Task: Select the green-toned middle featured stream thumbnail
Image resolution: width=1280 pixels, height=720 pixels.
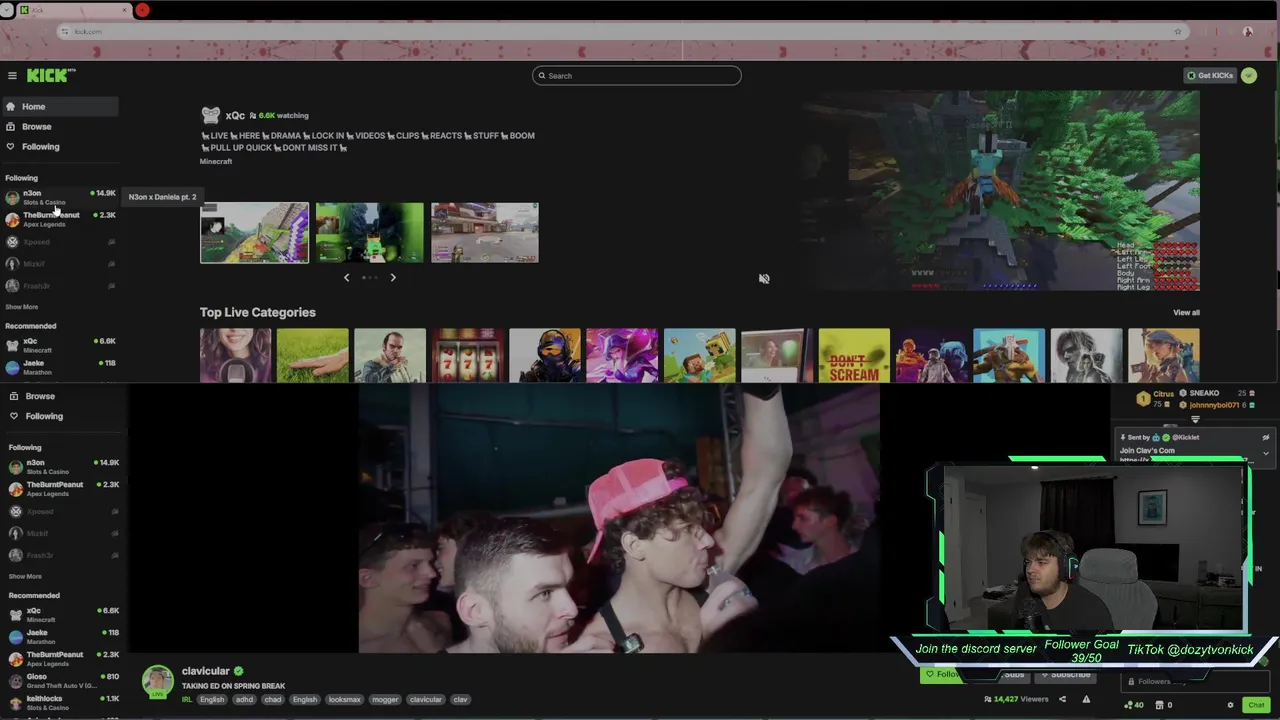Action: [370, 233]
